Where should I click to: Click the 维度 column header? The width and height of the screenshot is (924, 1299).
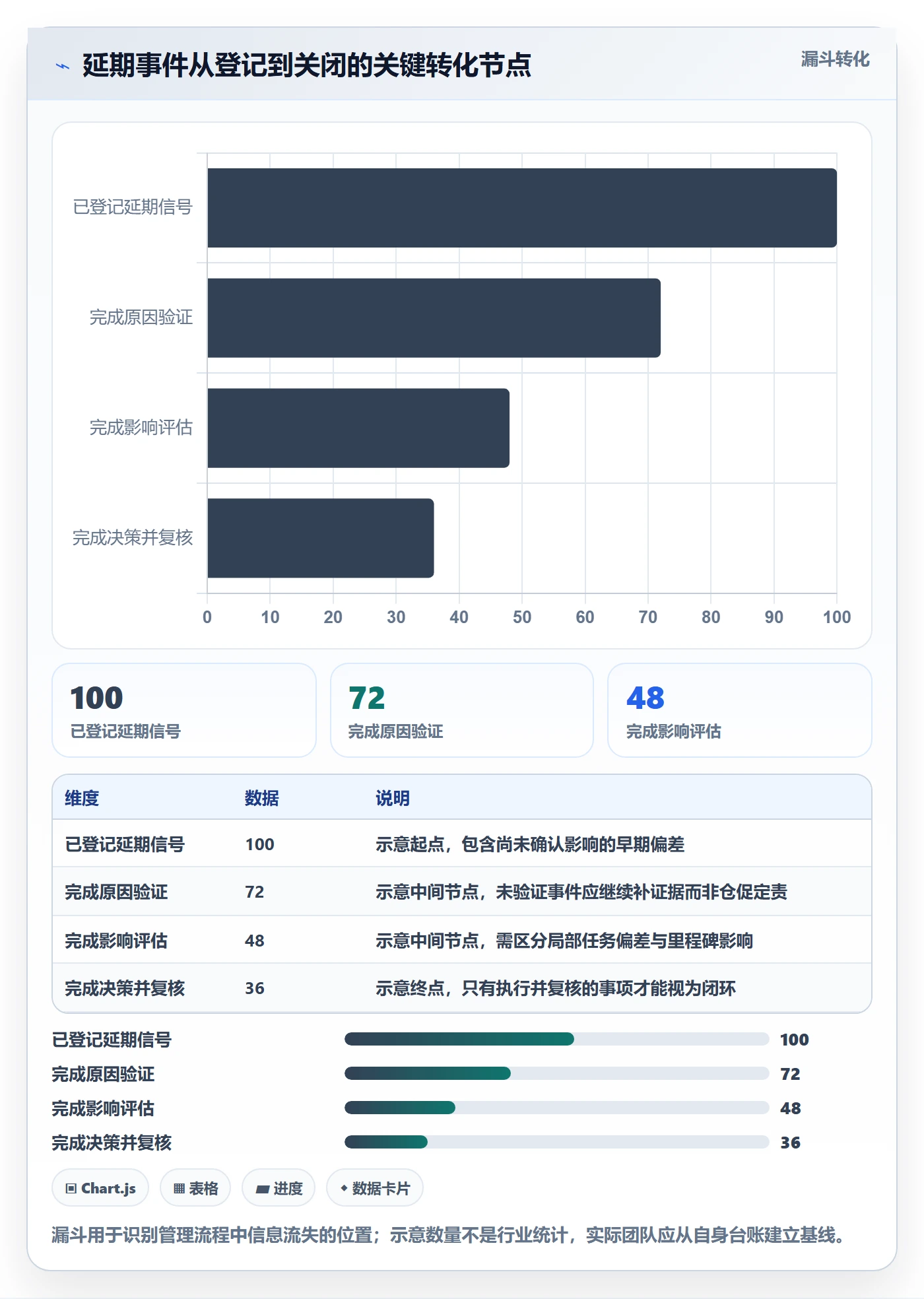82,798
